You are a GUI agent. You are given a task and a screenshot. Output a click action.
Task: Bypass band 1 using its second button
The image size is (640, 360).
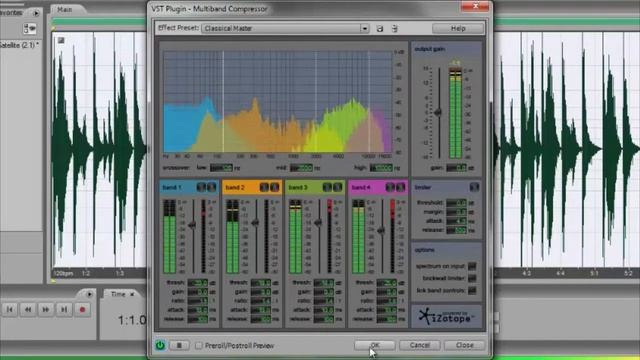tap(211, 187)
